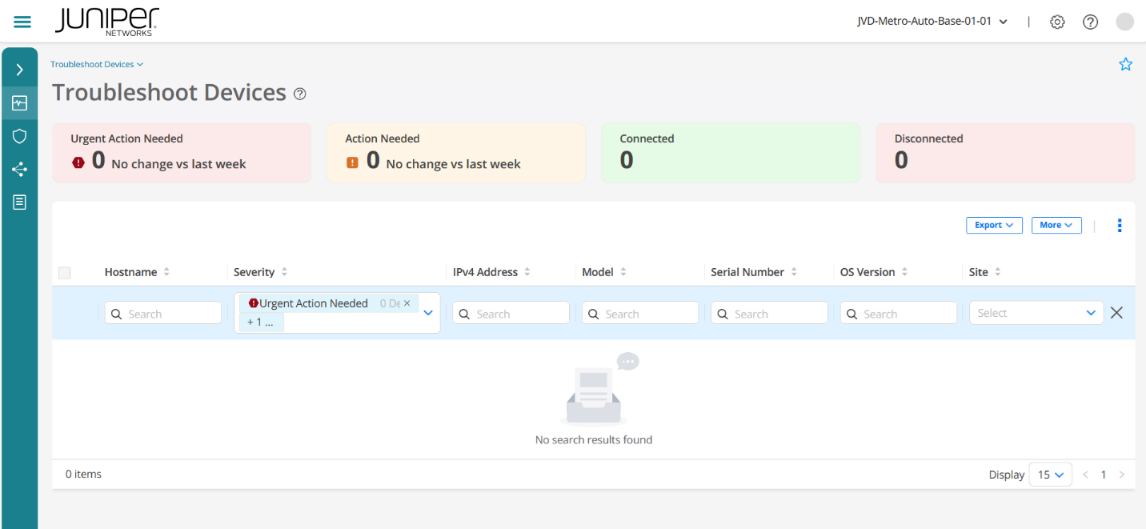Click the Export button
1146x529 pixels.
tap(993, 225)
